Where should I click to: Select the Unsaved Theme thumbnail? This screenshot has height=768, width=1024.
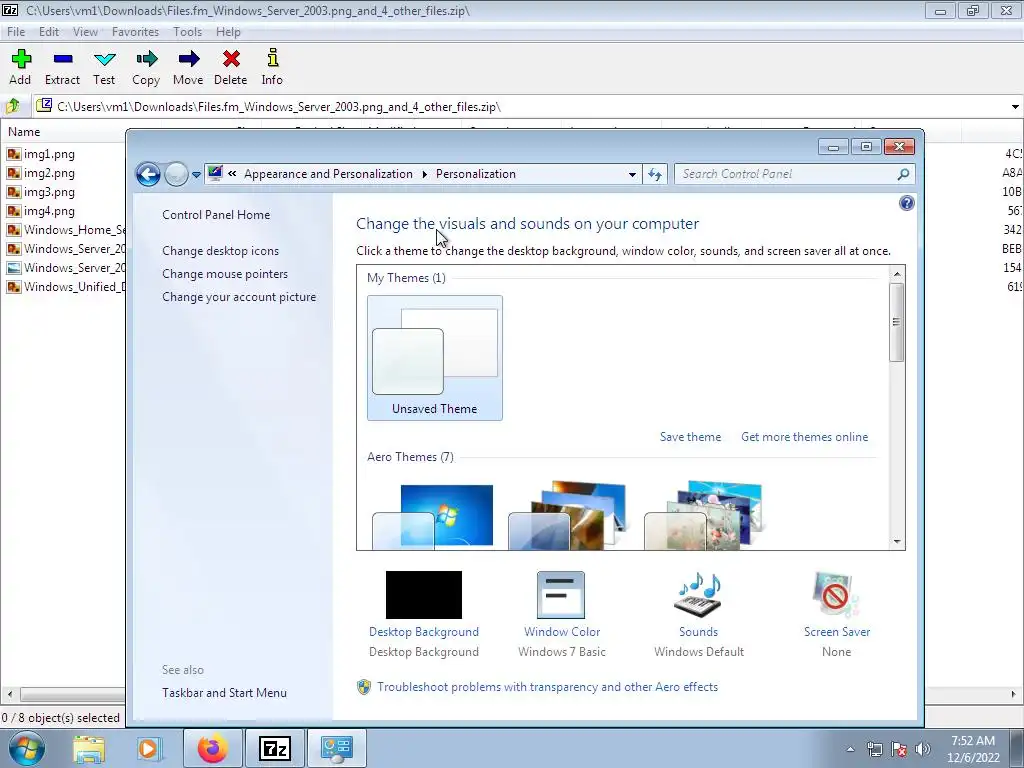pos(435,358)
